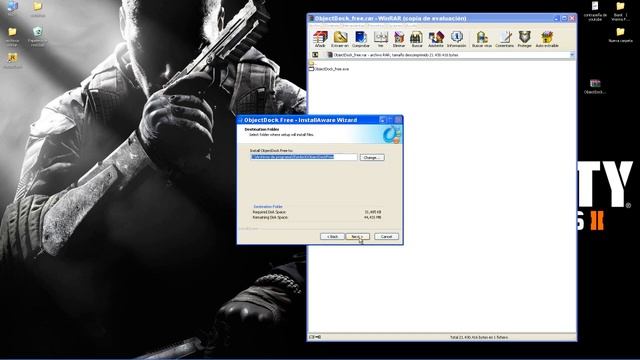Click the Ver toolbar icon in WinRAR
Viewport: 640px width, 360px height.
pyautogui.click(x=380, y=39)
